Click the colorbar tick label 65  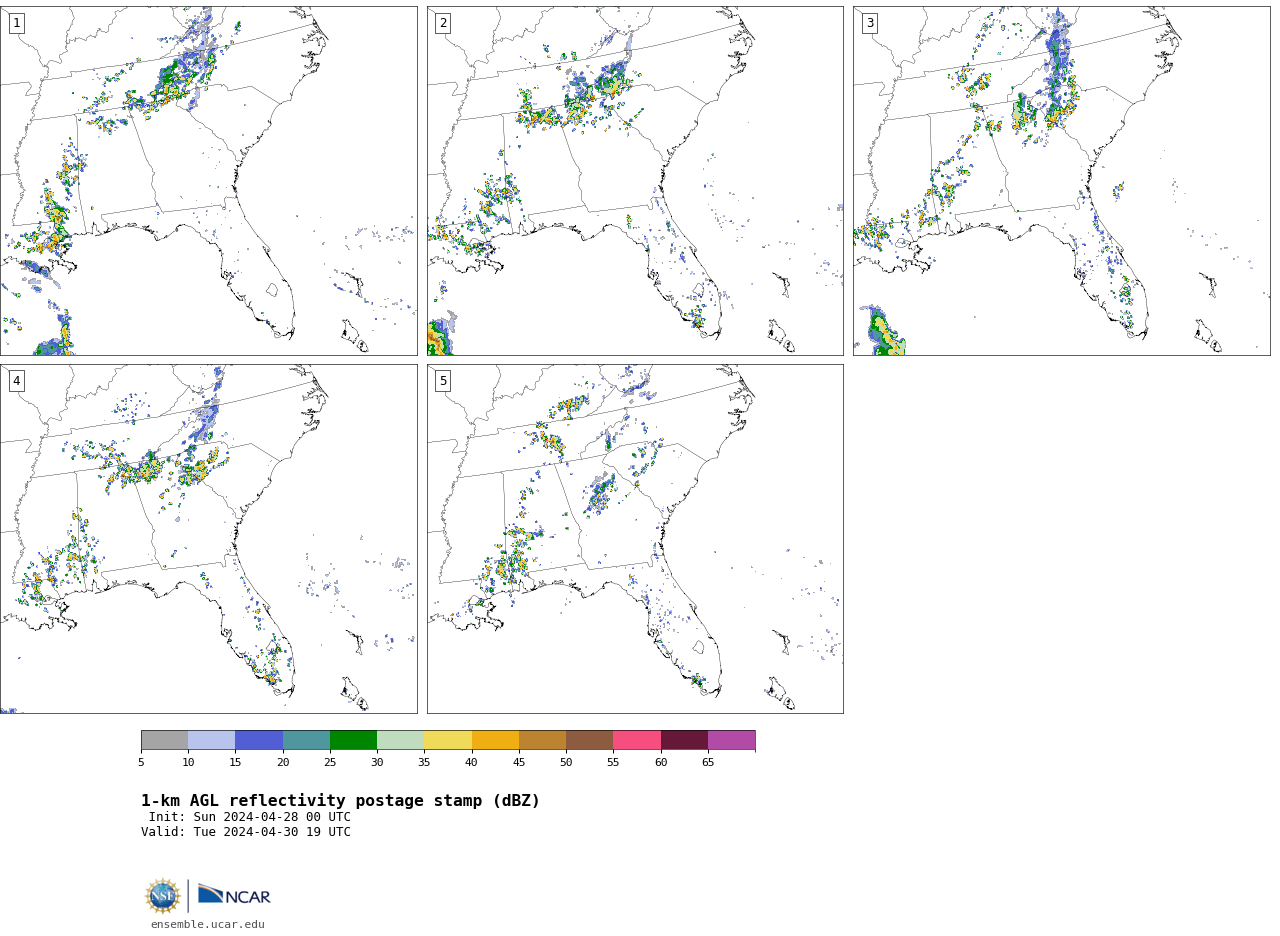(708, 763)
